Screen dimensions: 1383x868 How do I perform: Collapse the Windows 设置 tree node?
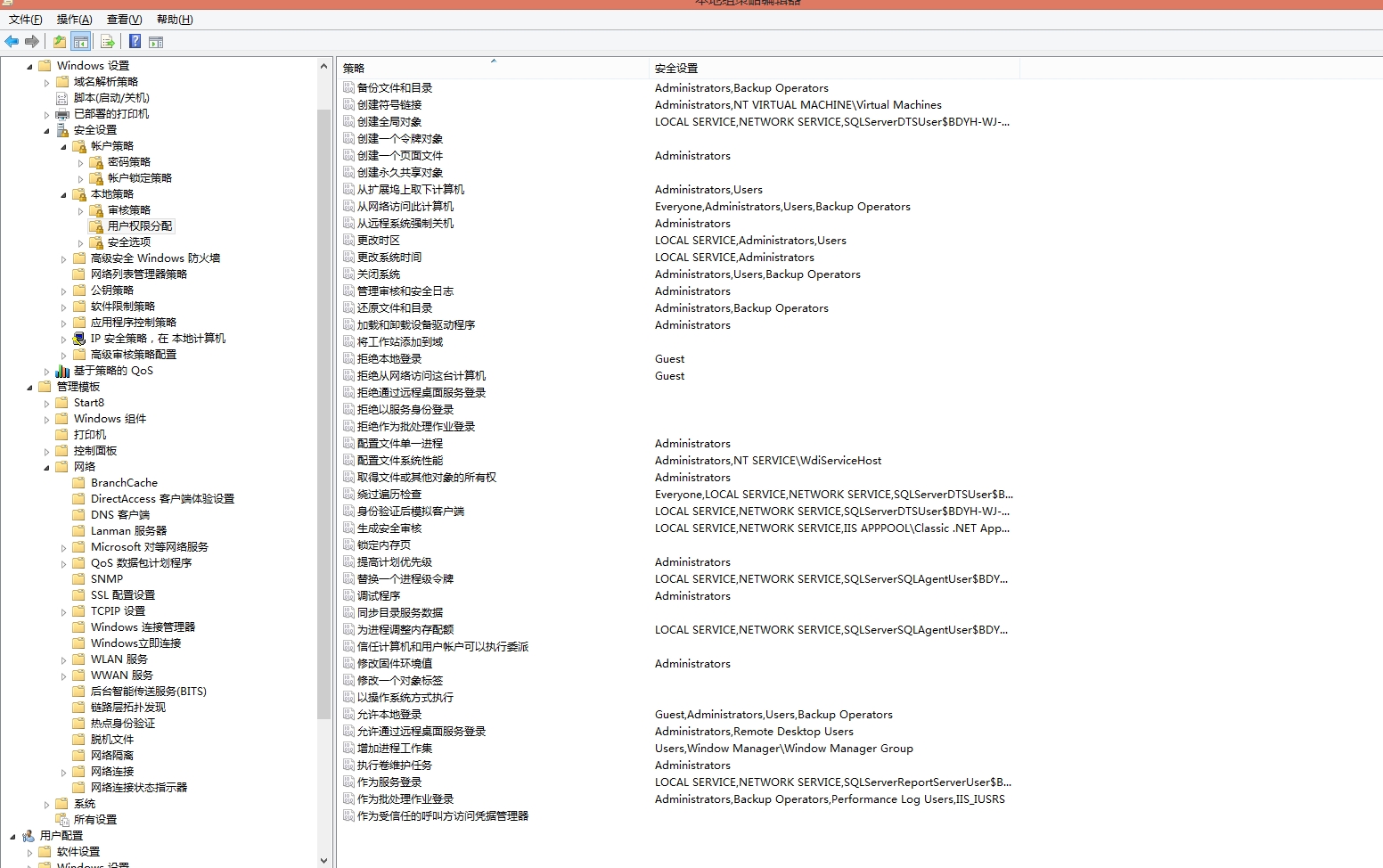point(29,67)
